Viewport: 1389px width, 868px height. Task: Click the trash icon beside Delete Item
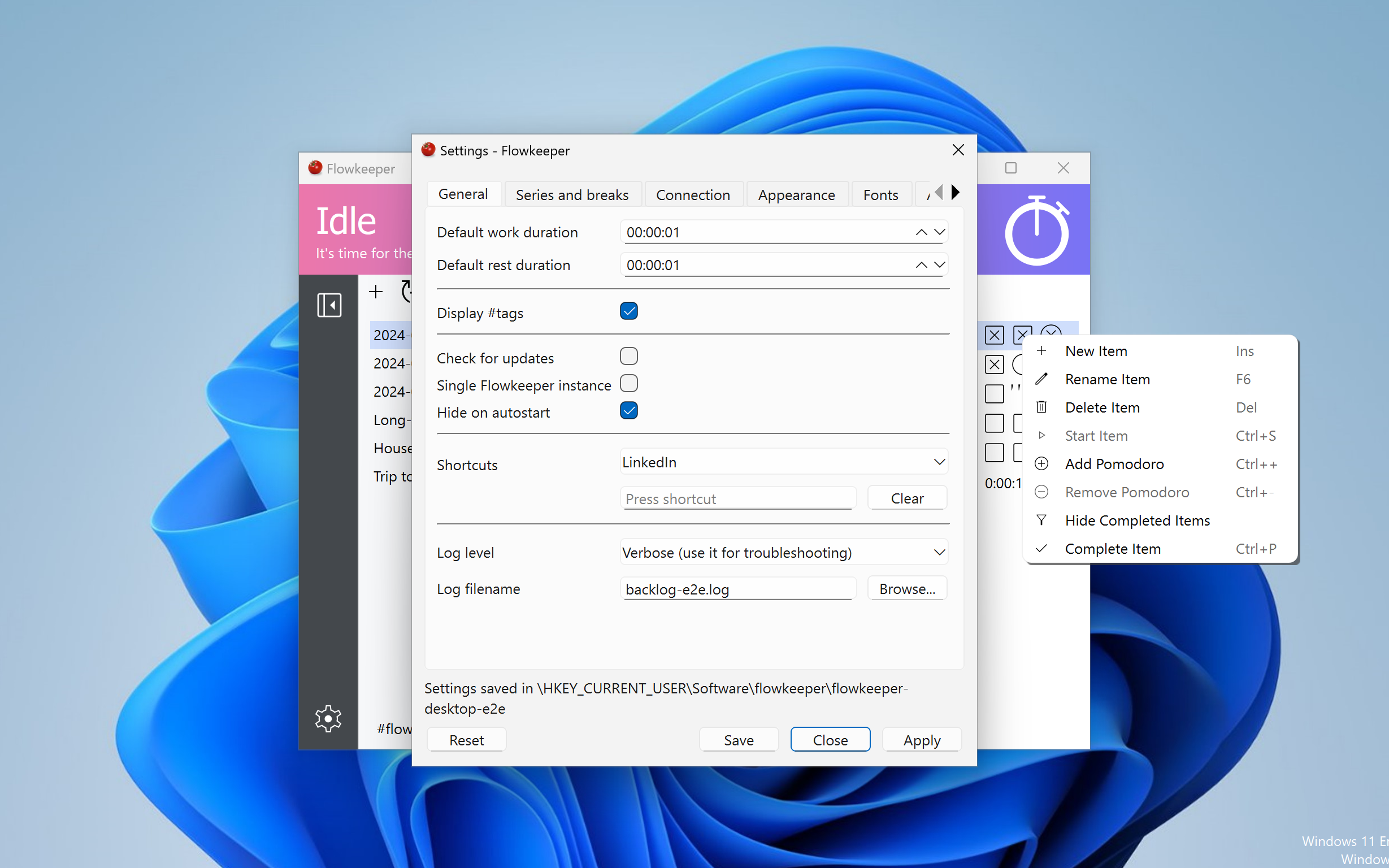[1042, 407]
